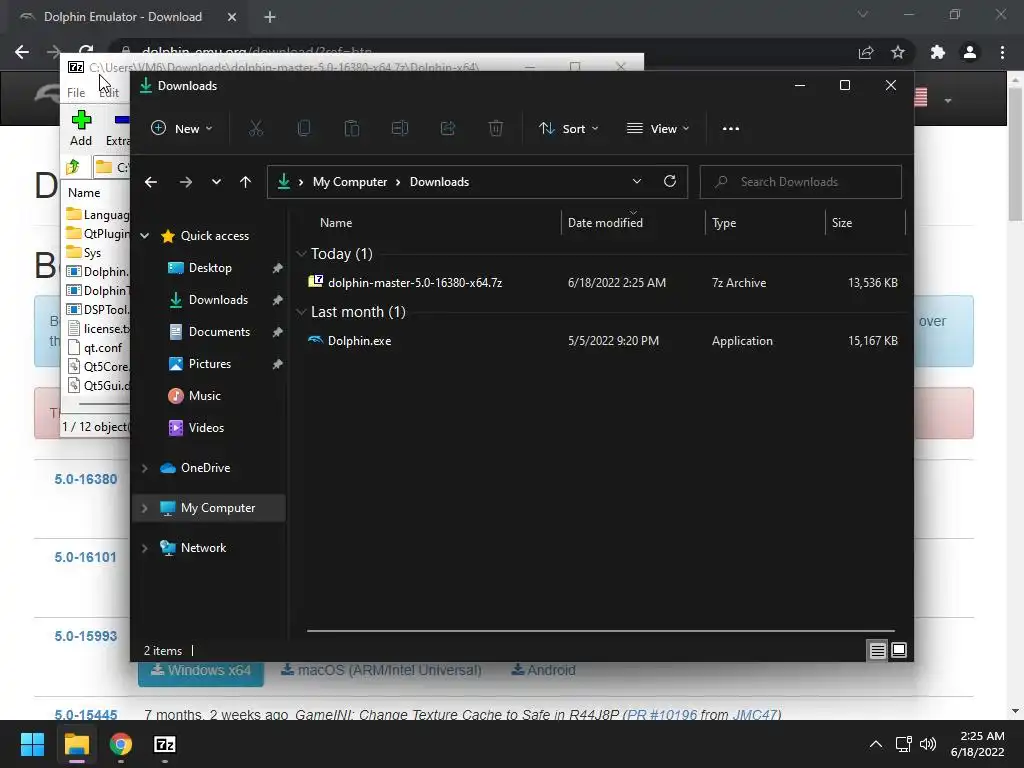Image resolution: width=1024 pixels, height=768 pixels.
Task: Click Chrome share page icon
Action: pos(866,52)
